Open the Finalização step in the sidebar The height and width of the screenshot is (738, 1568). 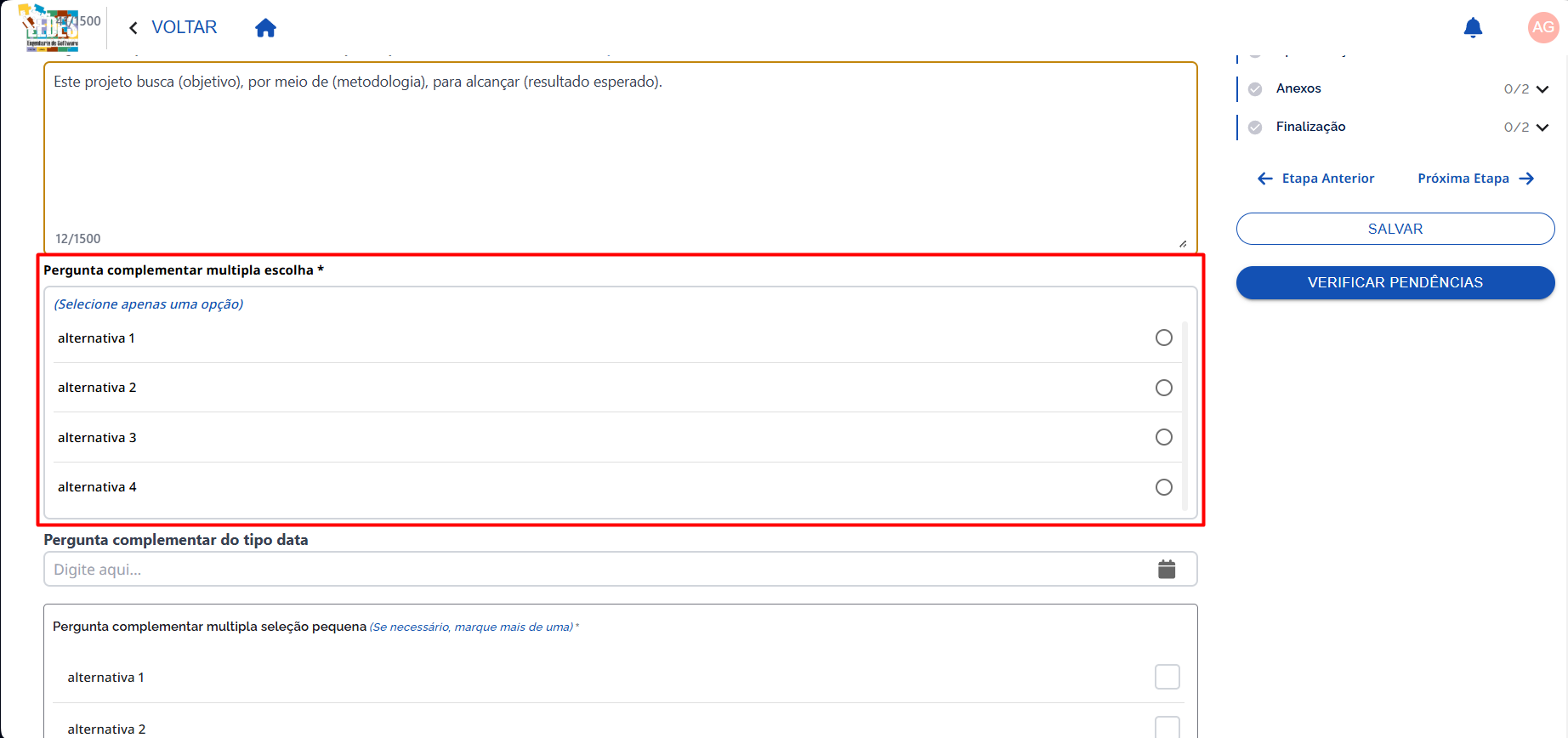[x=1310, y=127]
